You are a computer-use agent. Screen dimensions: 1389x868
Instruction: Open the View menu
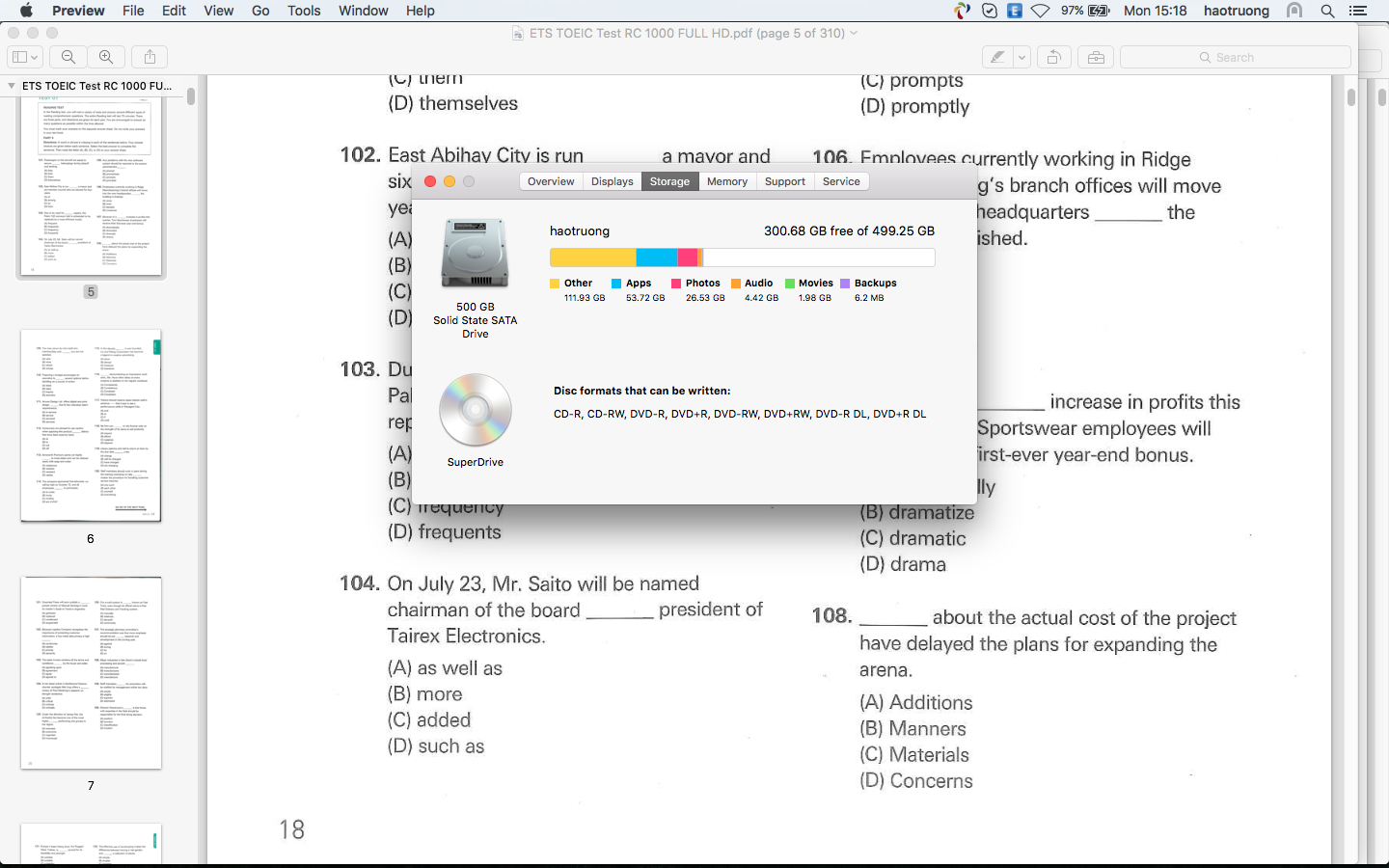(x=219, y=11)
